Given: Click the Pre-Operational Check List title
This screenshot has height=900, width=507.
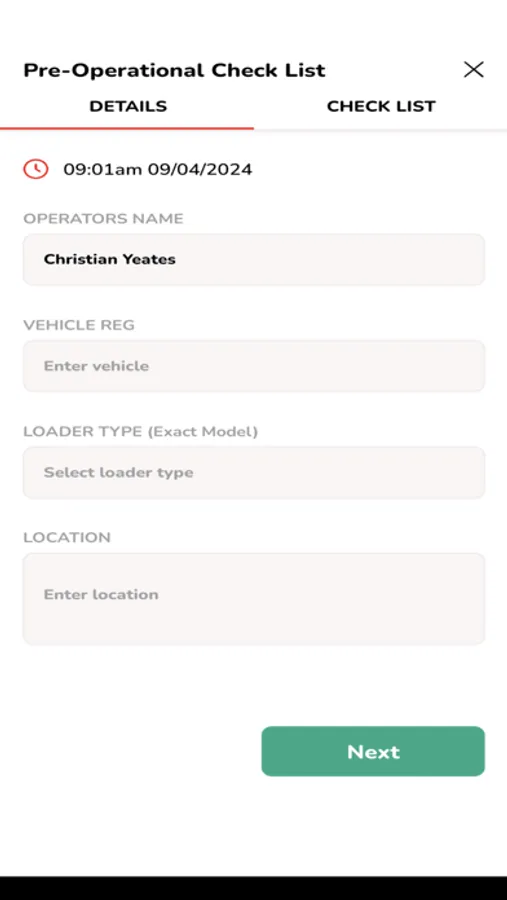Looking at the screenshot, I should pos(174,71).
